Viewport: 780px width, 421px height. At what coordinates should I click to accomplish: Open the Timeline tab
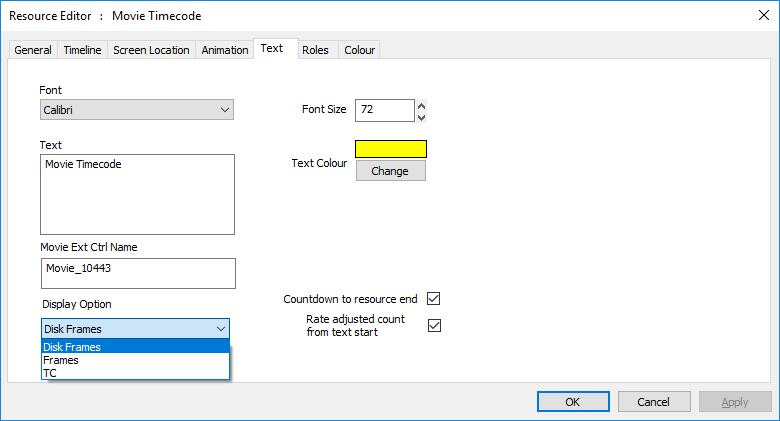click(83, 50)
